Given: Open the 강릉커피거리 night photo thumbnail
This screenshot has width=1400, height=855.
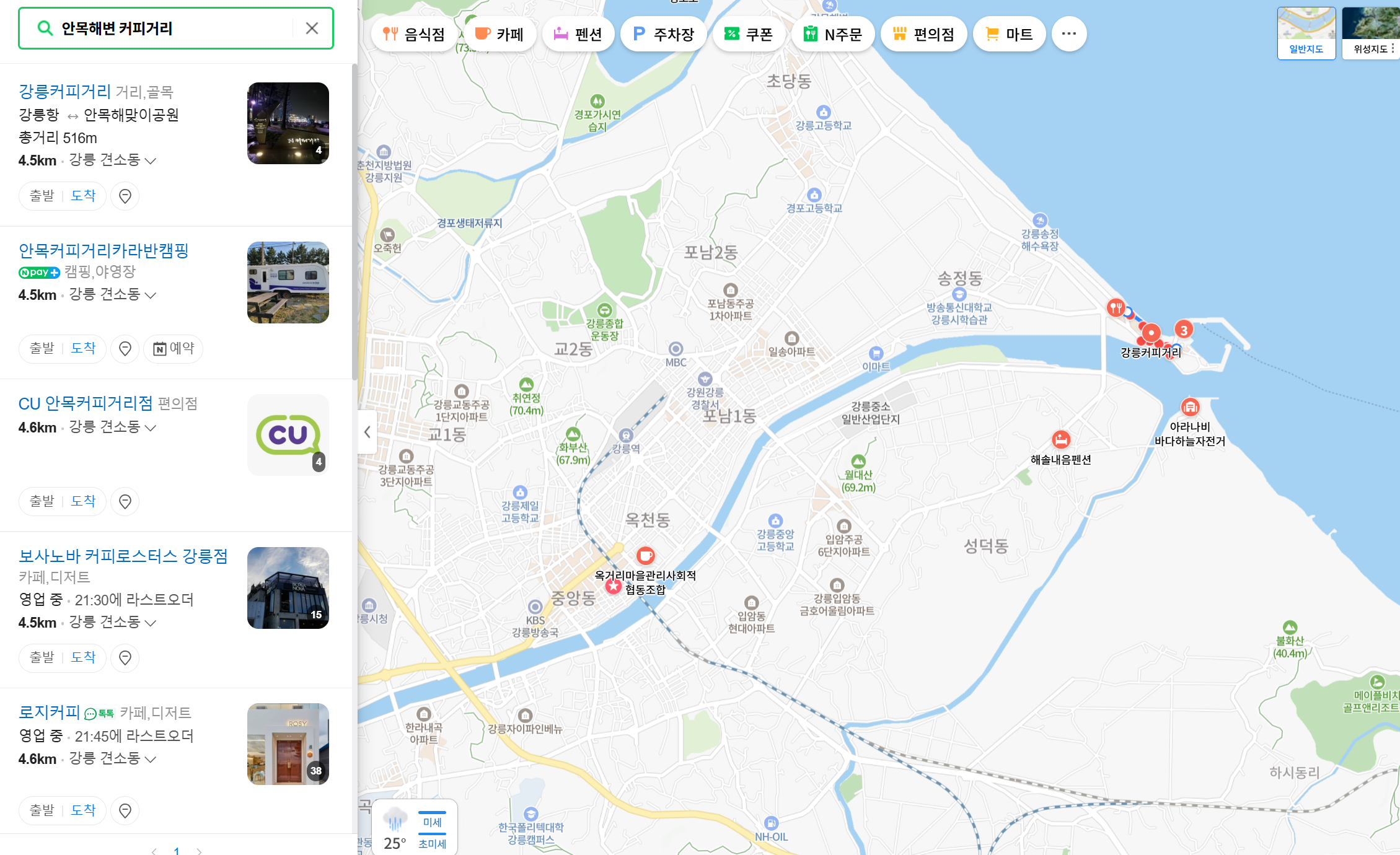Looking at the screenshot, I should pyautogui.click(x=288, y=123).
